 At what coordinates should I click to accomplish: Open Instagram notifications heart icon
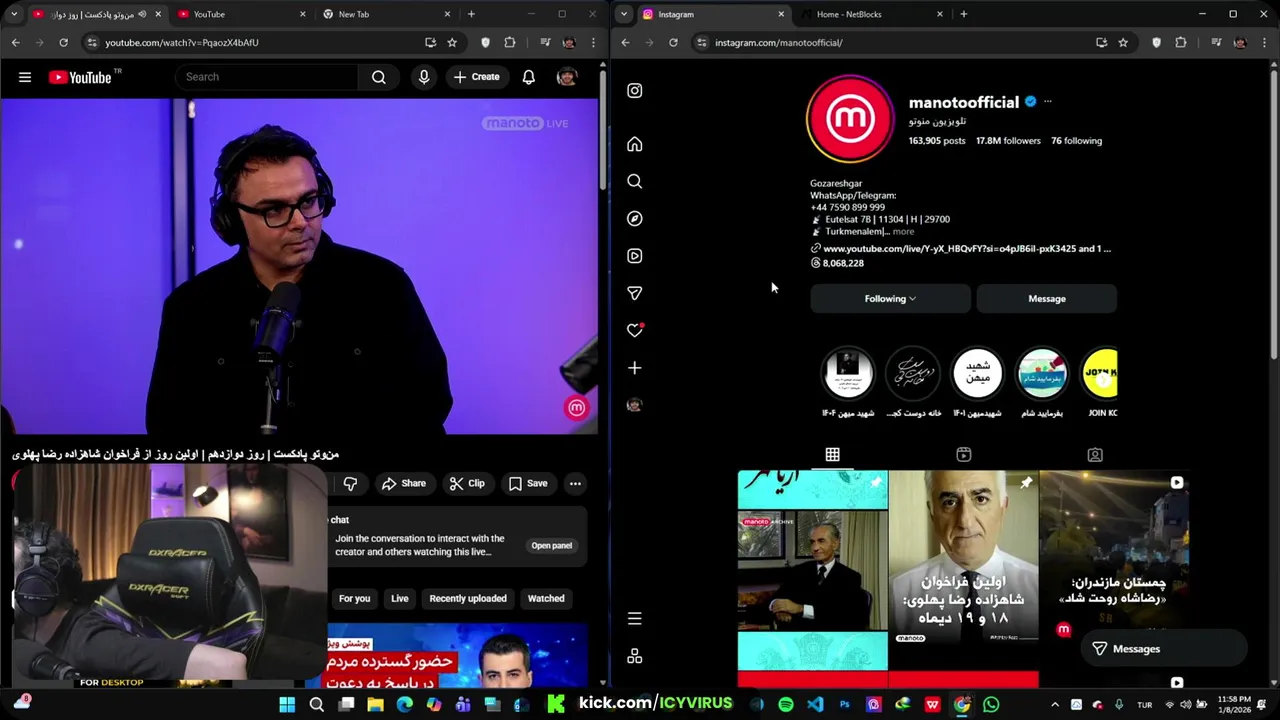coord(635,330)
